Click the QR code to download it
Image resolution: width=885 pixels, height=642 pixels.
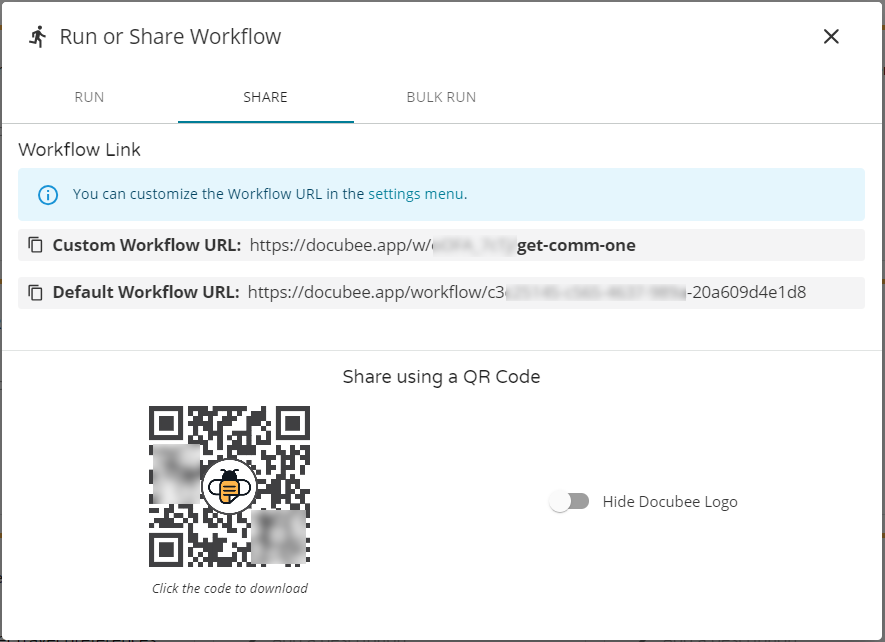coord(229,486)
